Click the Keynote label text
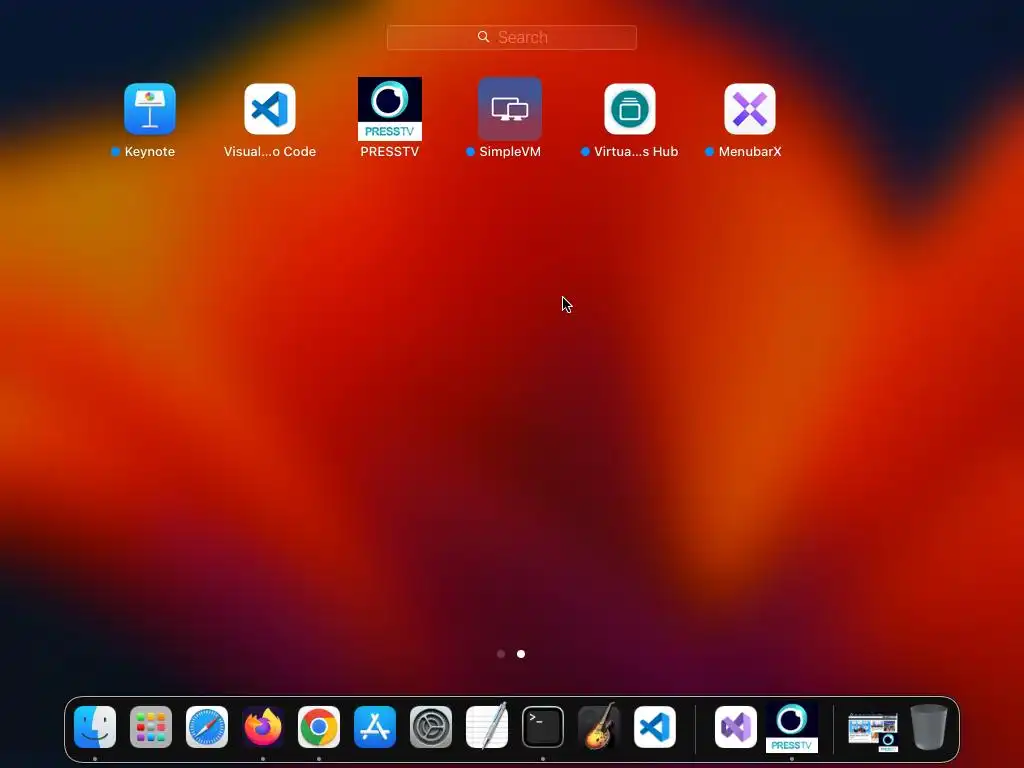1024x768 pixels. [150, 152]
